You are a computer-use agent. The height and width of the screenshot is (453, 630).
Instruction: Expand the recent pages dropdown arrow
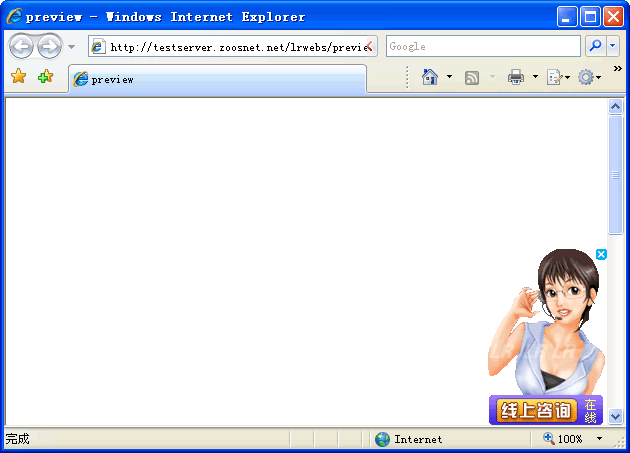point(71,47)
